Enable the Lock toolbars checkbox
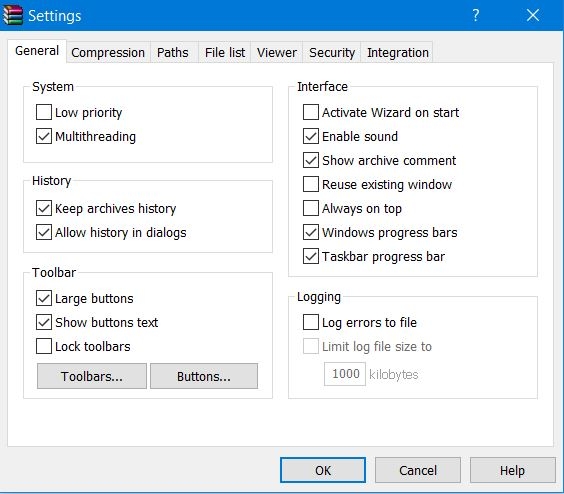This screenshot has height=494, width=564. (44, 346)
